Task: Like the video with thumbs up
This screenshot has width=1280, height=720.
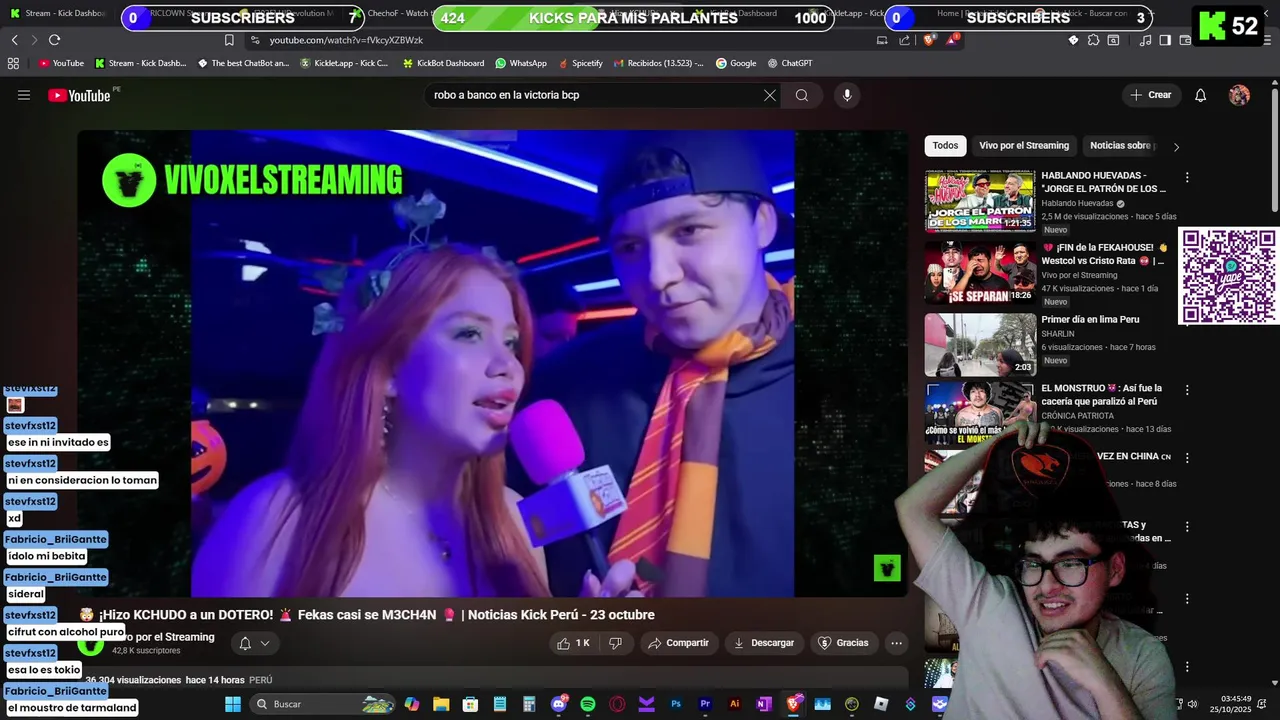Action: 573,643
